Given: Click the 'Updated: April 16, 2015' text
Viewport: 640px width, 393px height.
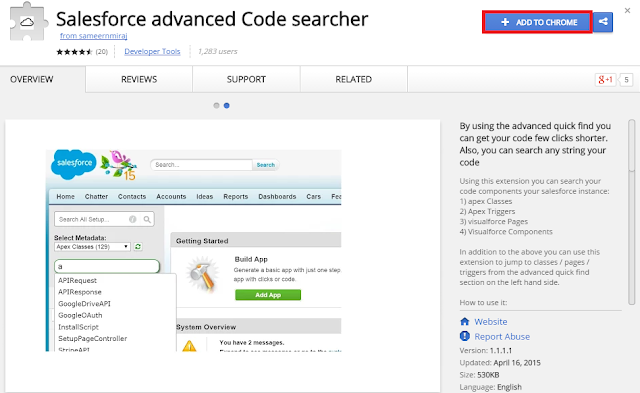Looking at the screenshot, I should point(500,362).
